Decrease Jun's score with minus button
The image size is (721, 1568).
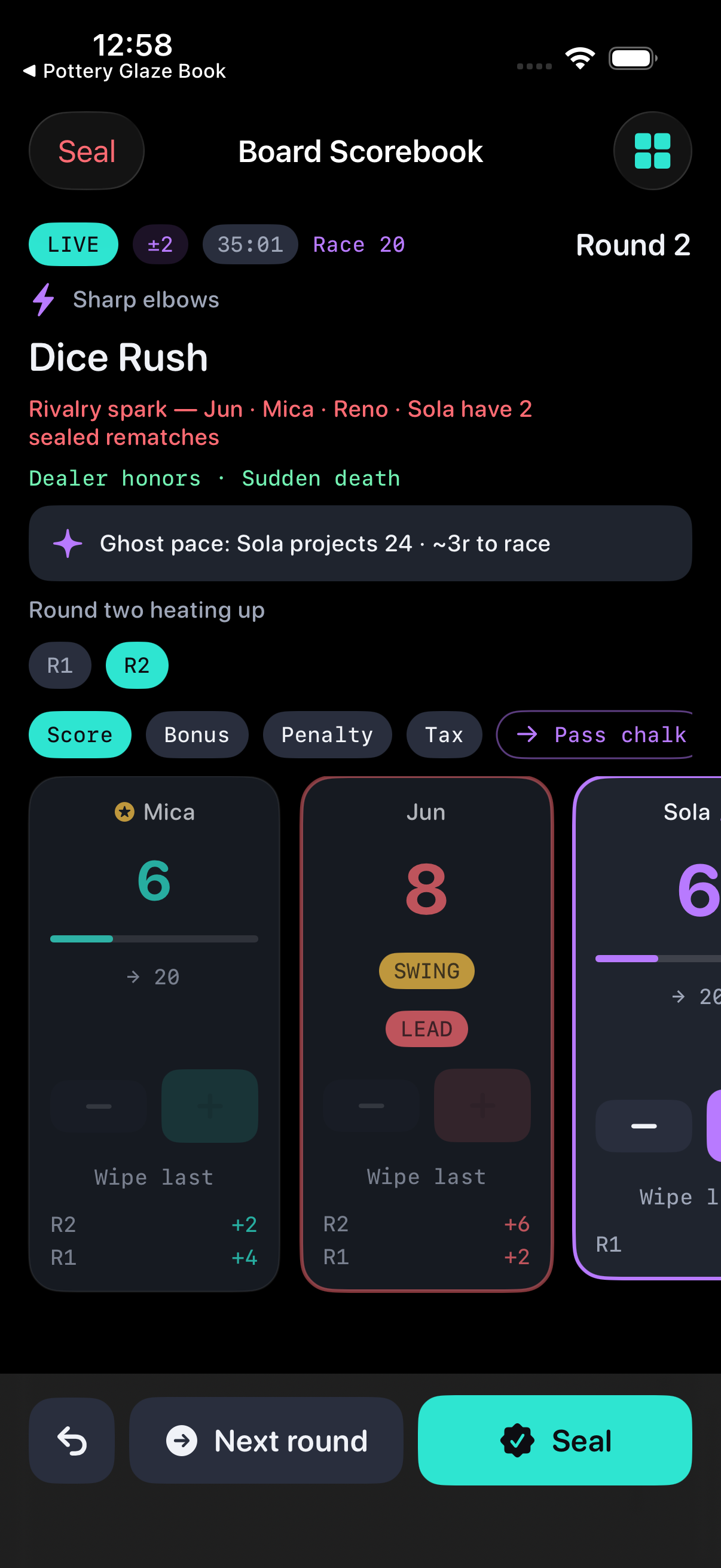[x=371, y=1105]
